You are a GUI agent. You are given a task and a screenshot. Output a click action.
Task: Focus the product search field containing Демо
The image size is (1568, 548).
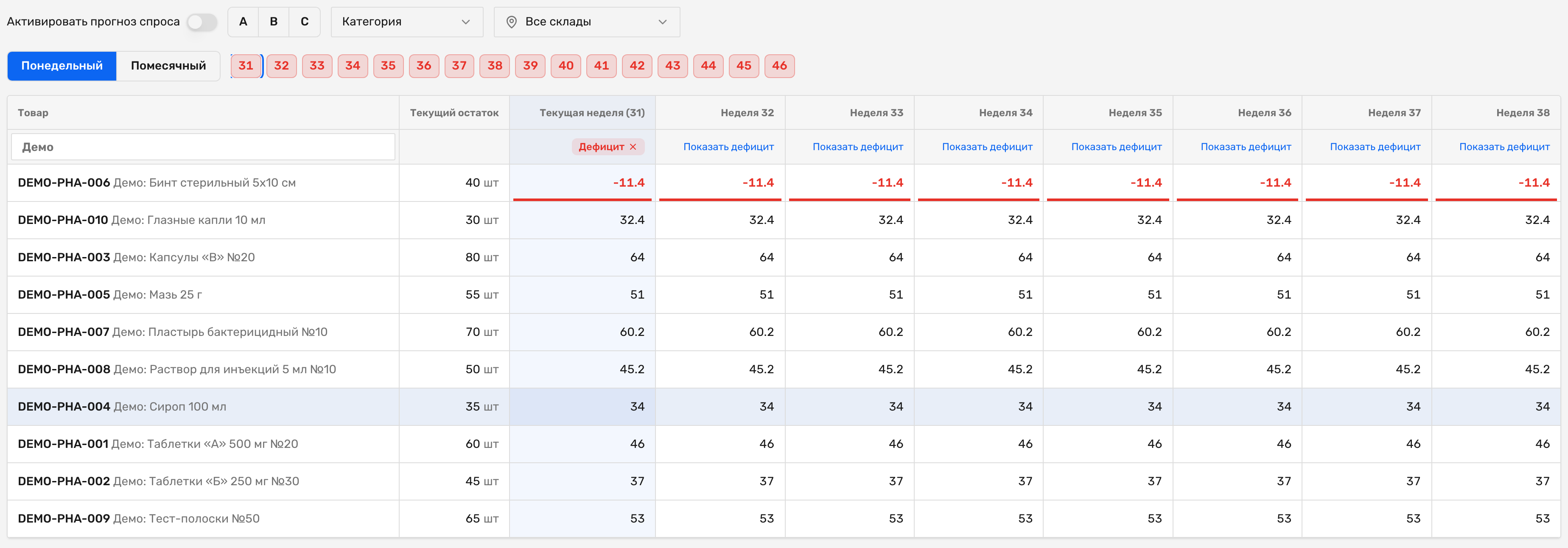click(203, 147)
